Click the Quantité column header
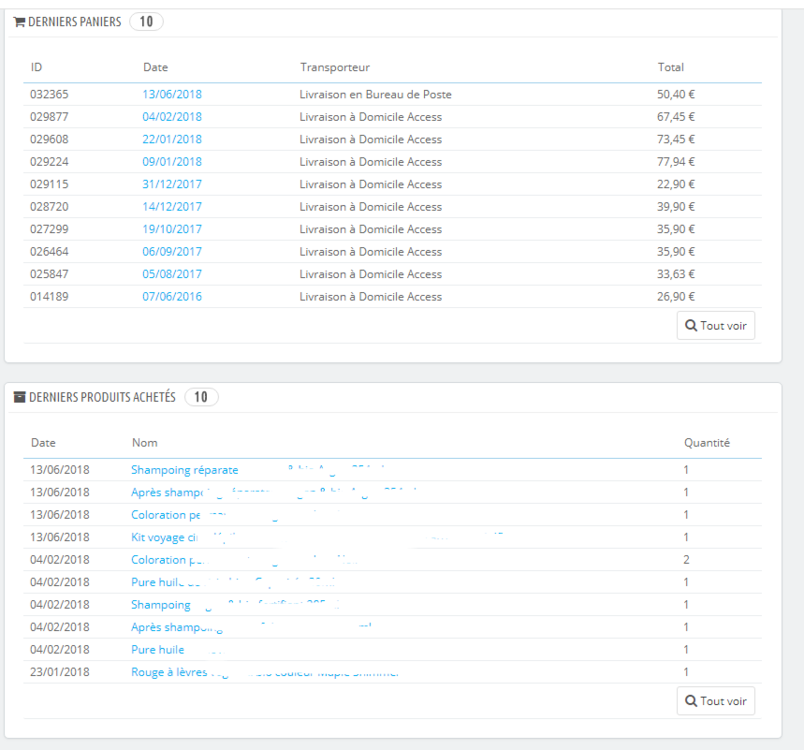804x750 pixels. pos(707,443)
